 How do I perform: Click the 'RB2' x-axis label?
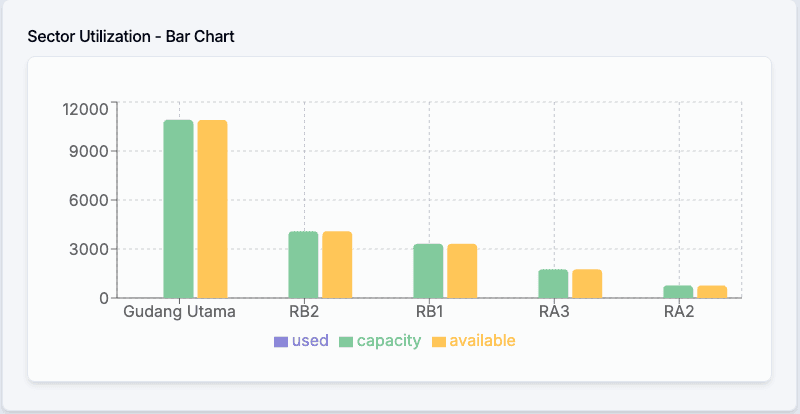(304, 311)
